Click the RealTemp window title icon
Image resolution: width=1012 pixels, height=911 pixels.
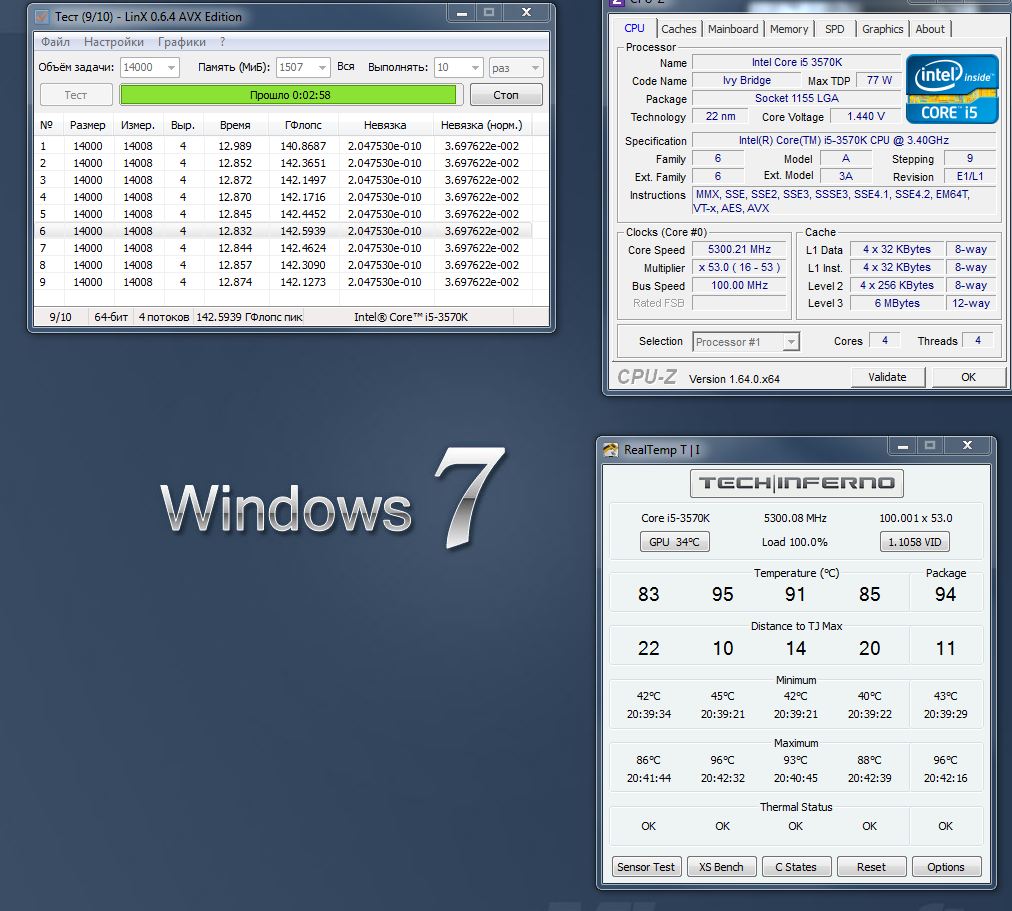pyautogui.click(x=611, y=449)
